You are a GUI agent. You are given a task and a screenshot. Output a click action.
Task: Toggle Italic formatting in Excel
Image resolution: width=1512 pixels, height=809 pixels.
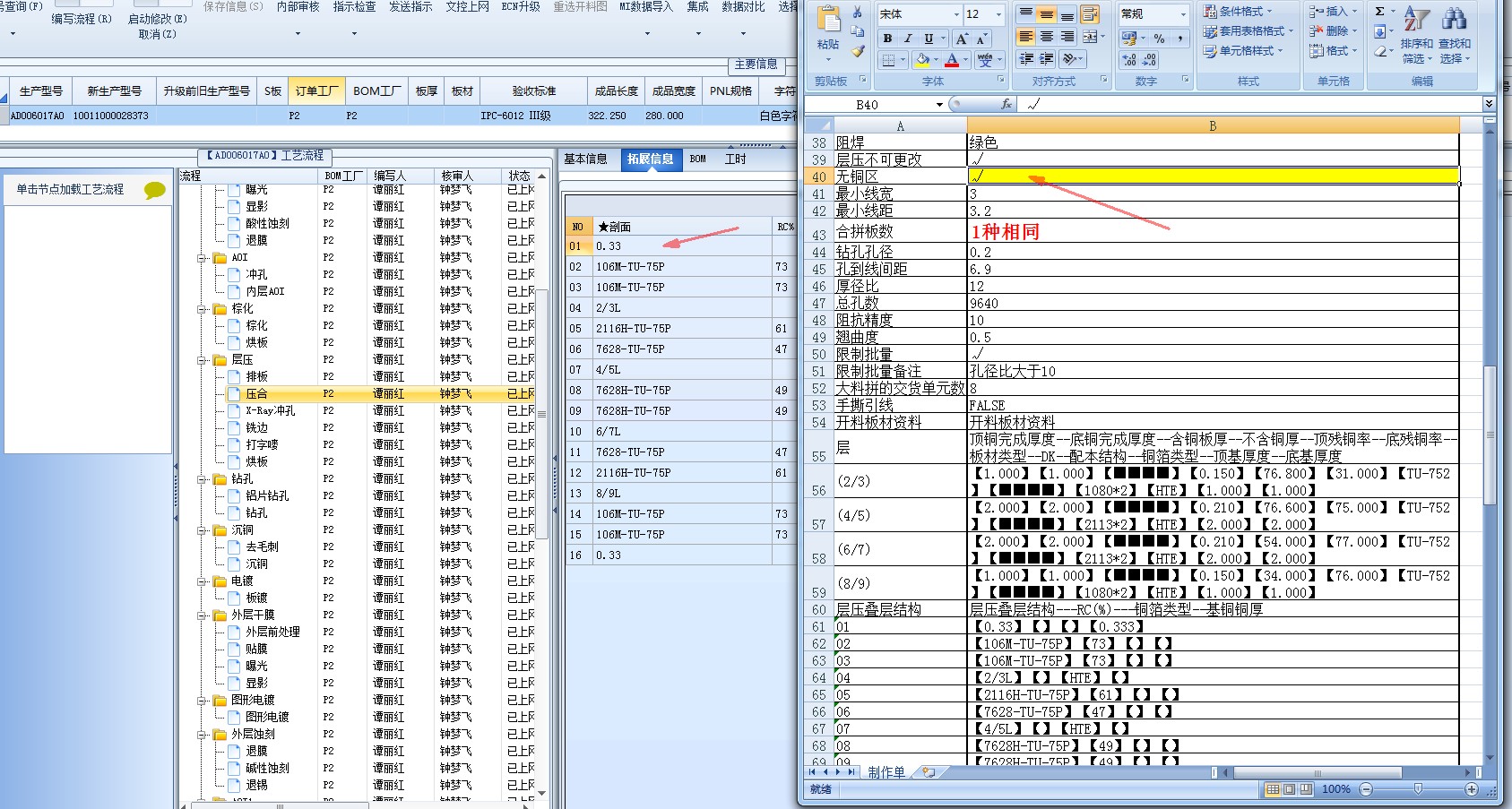pyautogui.click(x=907, y=39)
